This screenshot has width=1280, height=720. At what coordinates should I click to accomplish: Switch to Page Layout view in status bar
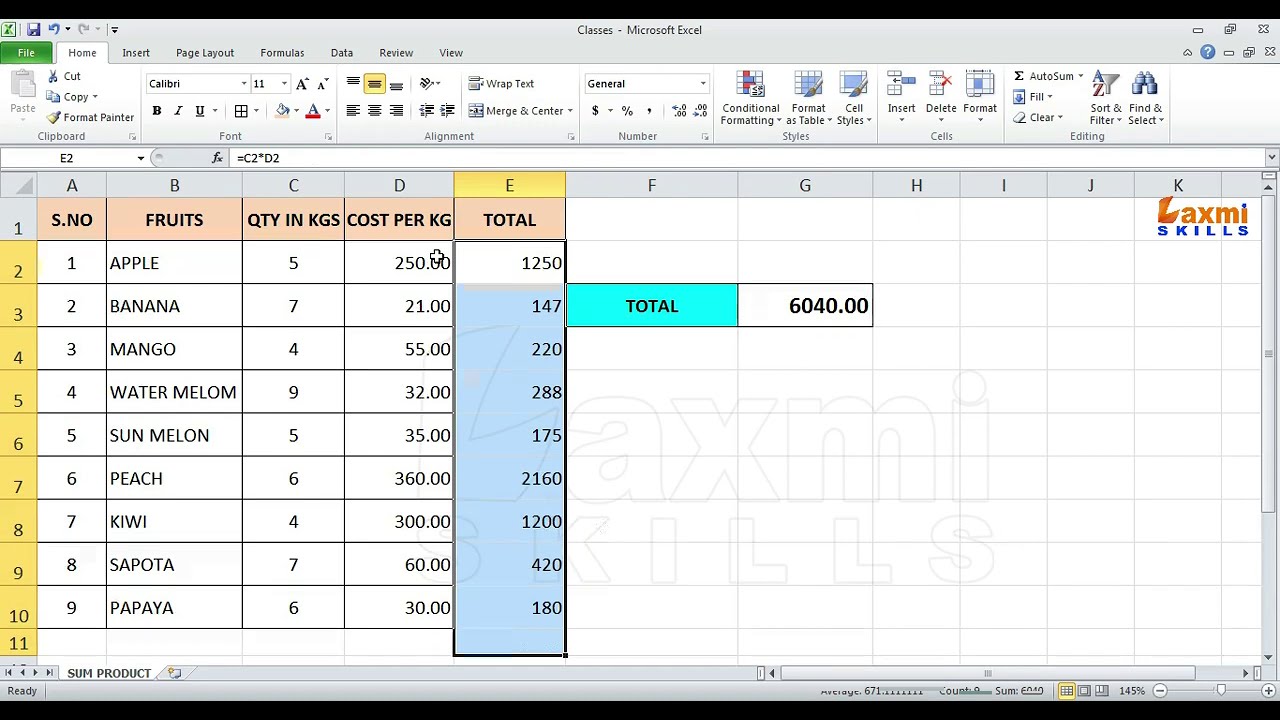1084,691
